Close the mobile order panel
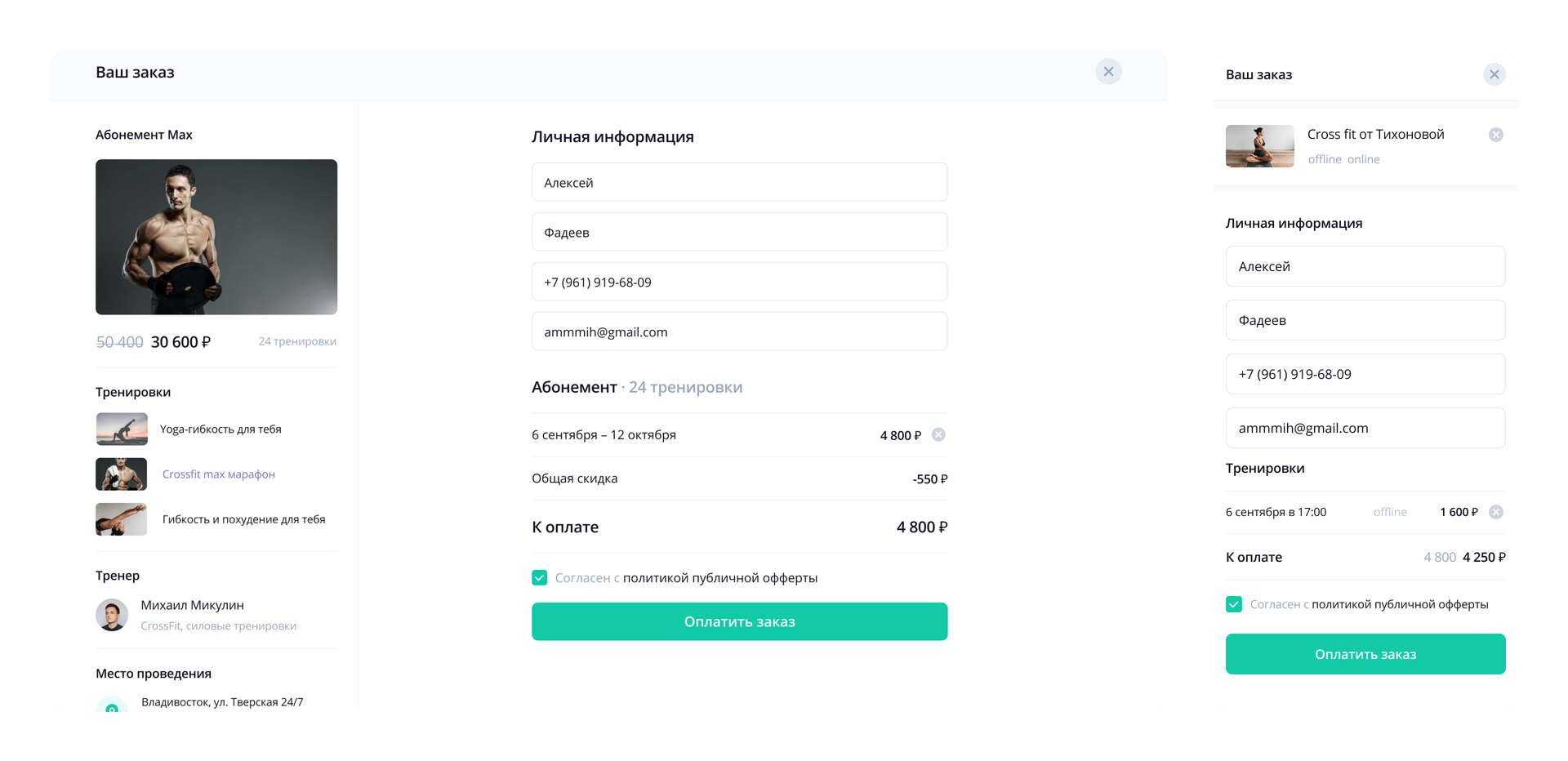The image size is (1568, 761). tap(1494, 74)
